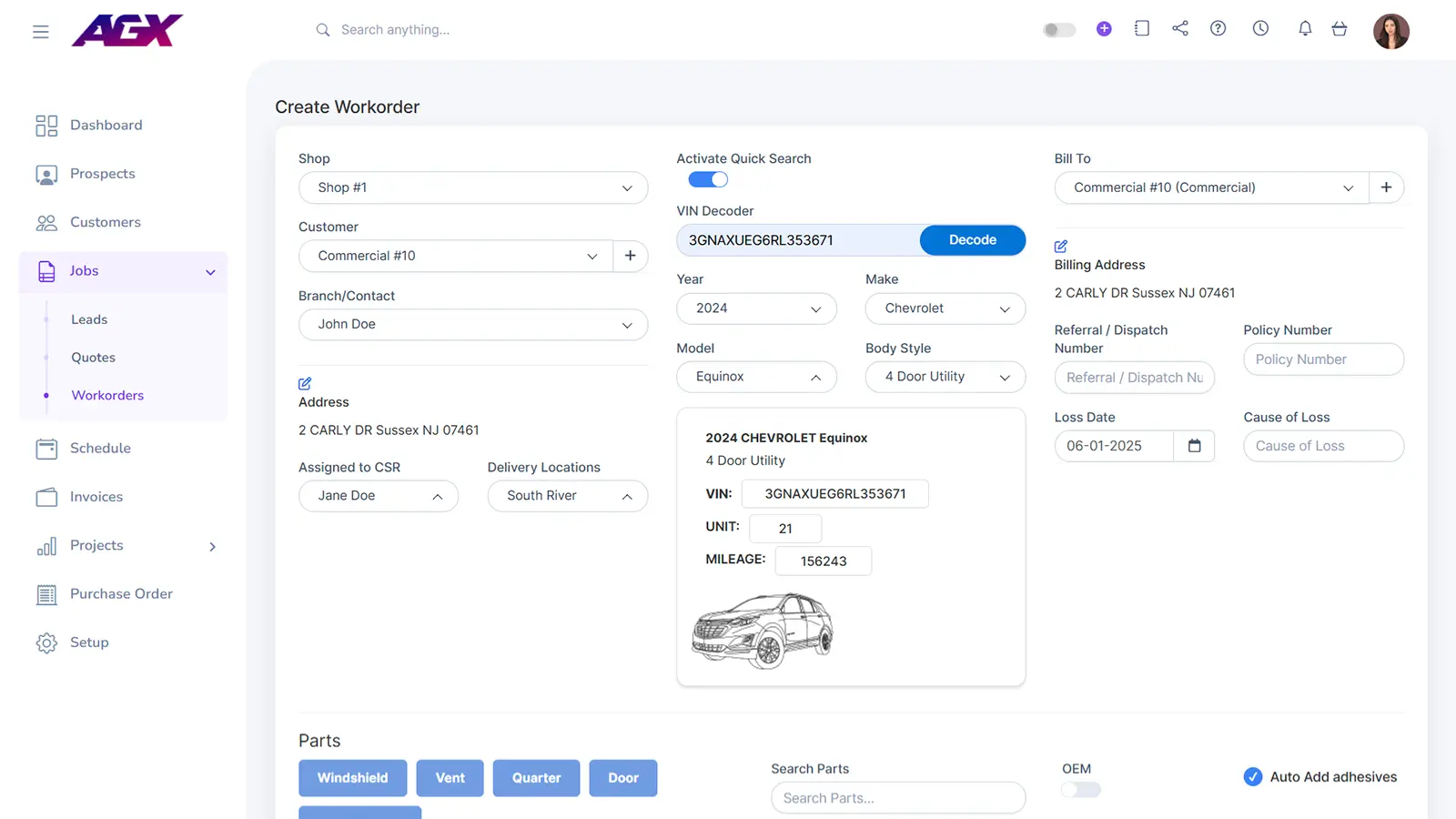Open the Shop dropdown
Viewport: 1456px width, 819px height.
pos(473,187)
